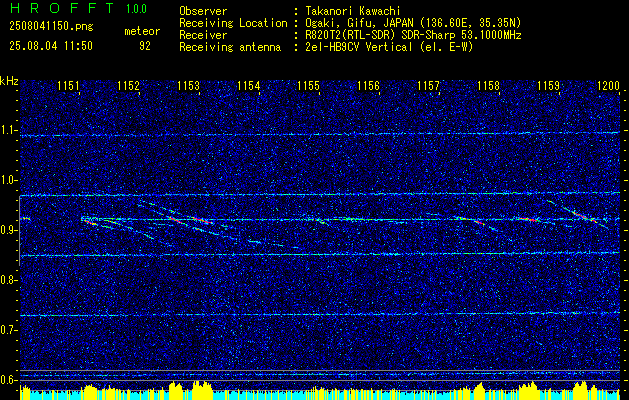The width and height of the screenshot is (629, 400).
Task: Click the 0.8 frequency axis label
Action: 7,280
